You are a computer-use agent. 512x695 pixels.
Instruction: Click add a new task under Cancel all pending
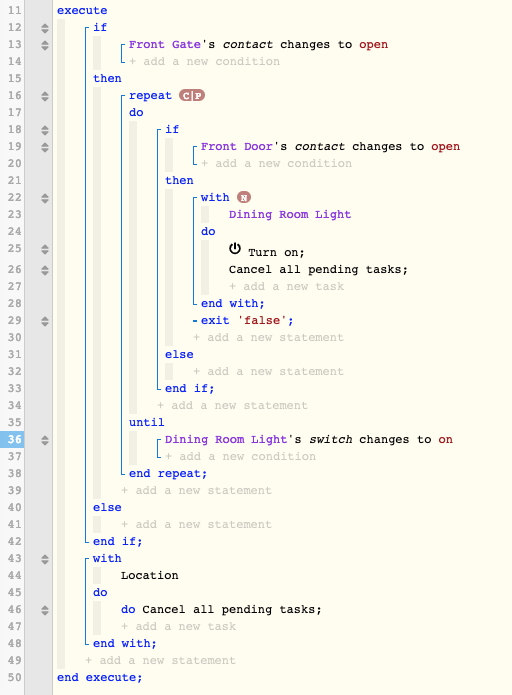pyautogui.click(x=286, y=286)
